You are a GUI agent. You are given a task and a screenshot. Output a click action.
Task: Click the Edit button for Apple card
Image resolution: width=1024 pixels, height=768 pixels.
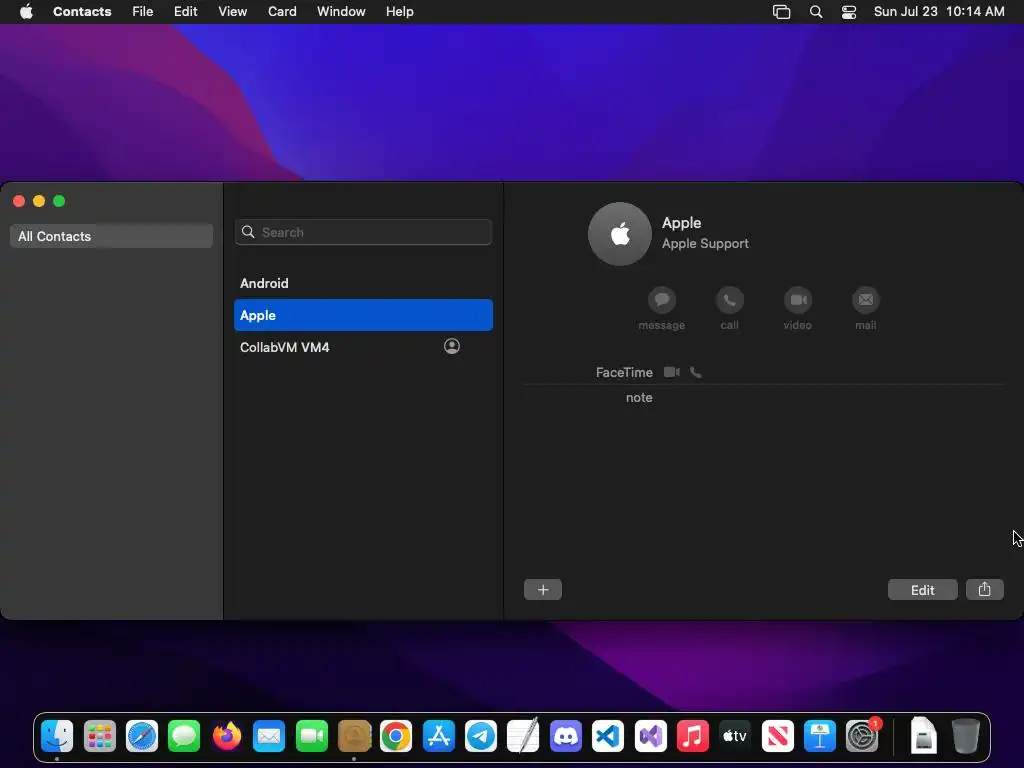point(922,590)
